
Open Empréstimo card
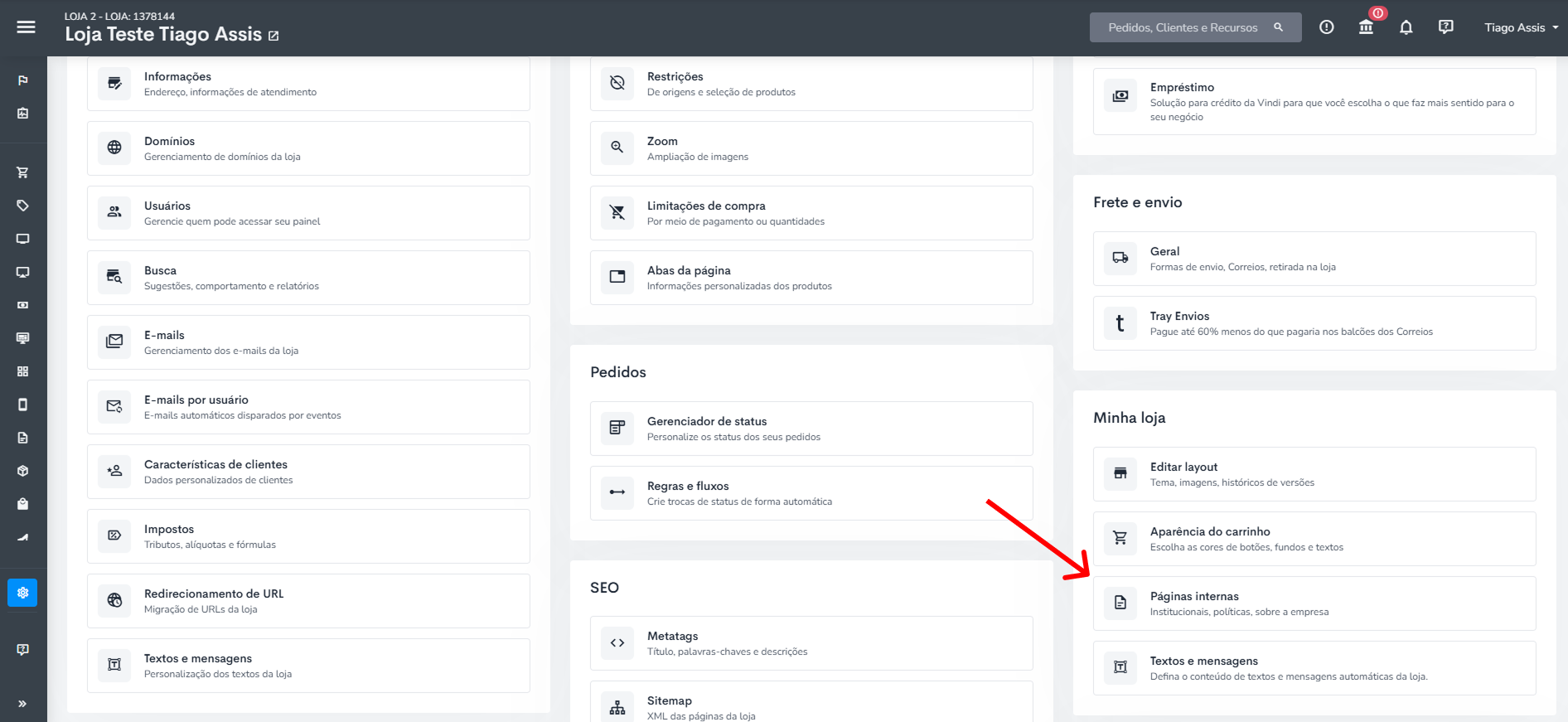(1314, 101)
